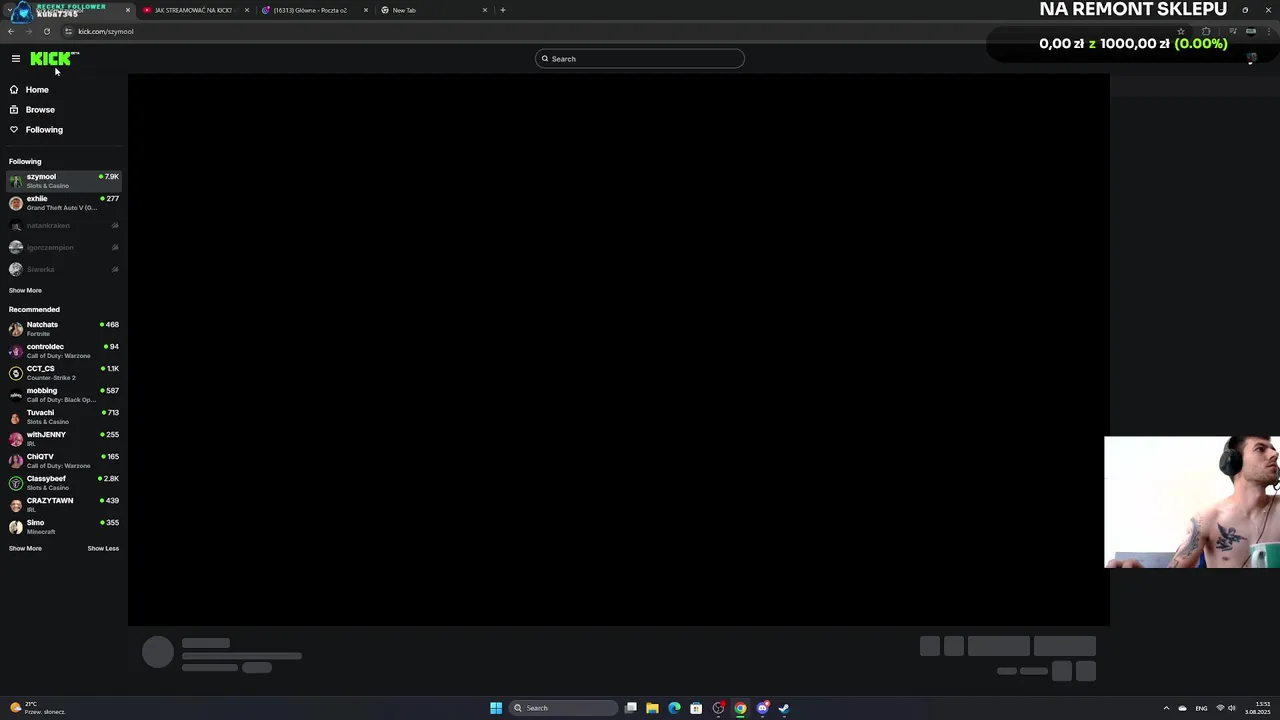Open the OBS icon on the taskbar

click(718, 708)
